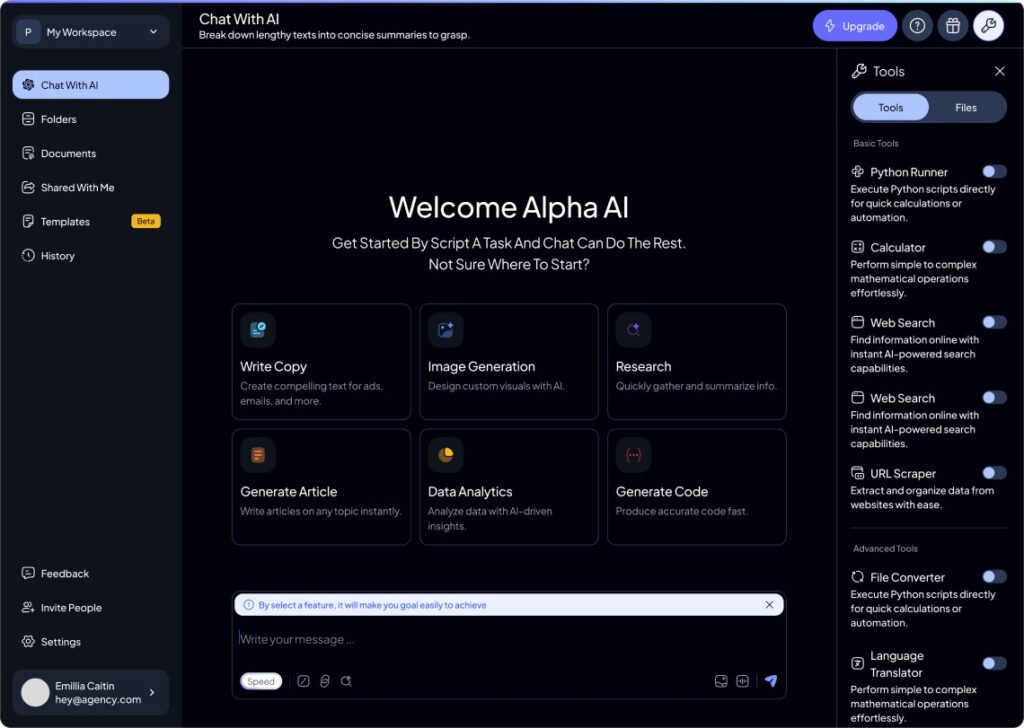
Task: Click the voice waveform input icon
Action: tap(742, 681)
